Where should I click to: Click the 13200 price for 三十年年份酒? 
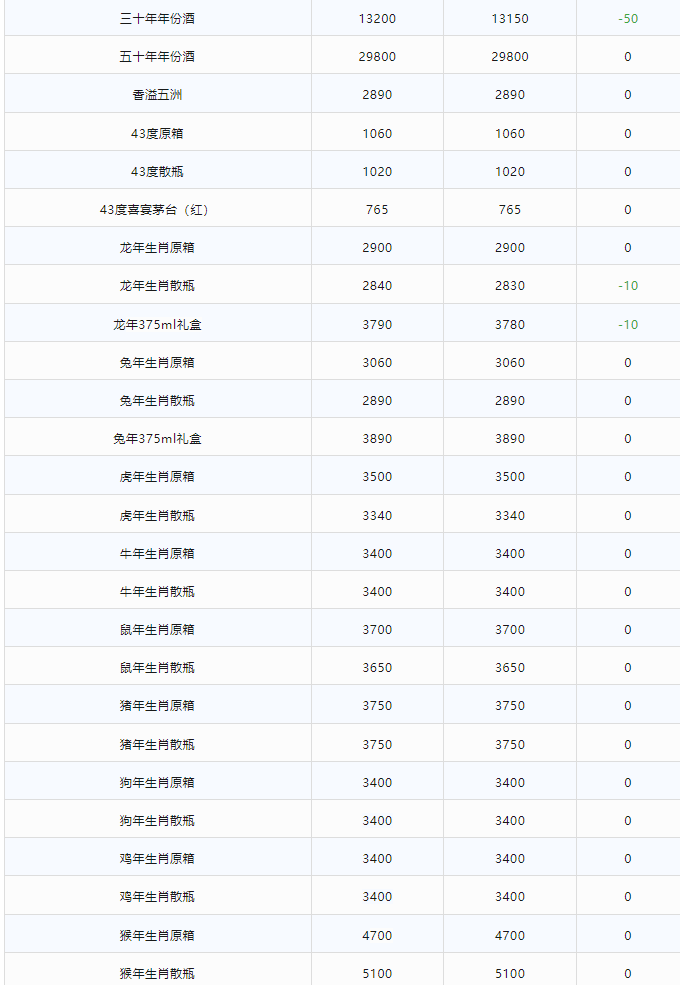377,19
